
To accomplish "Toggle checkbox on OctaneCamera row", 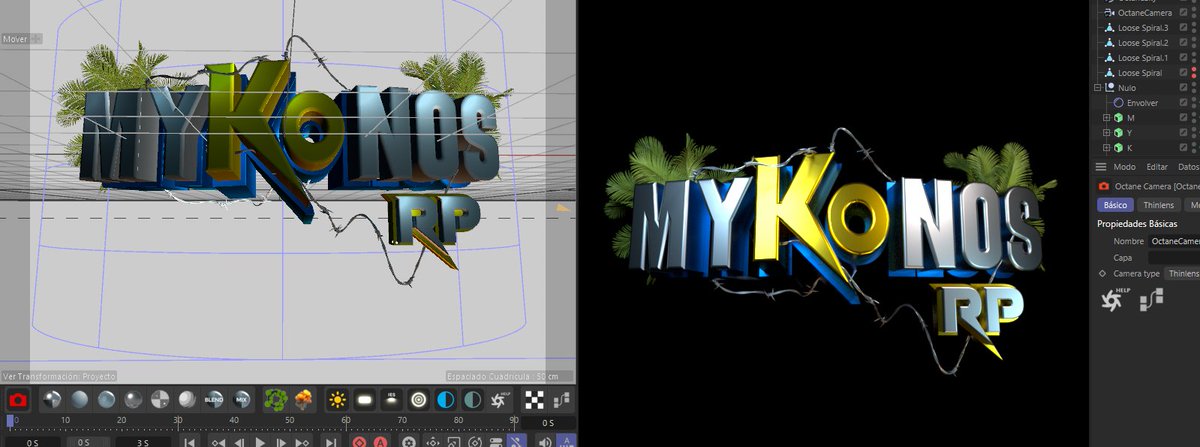I will coord(1183,13).
